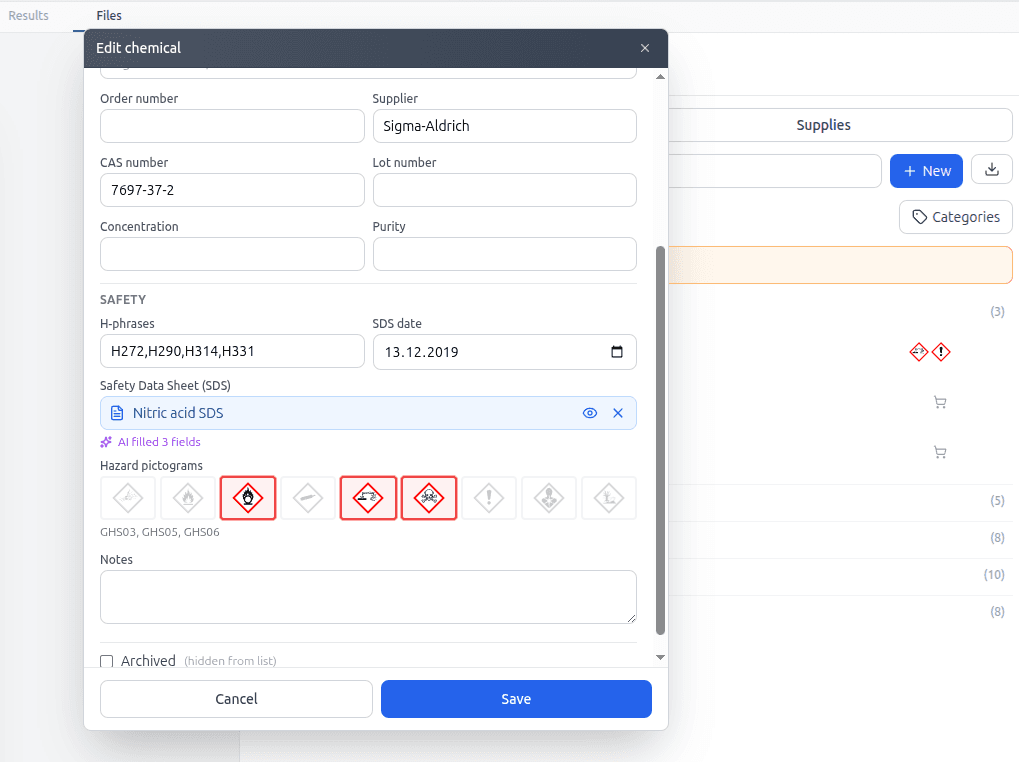Screen dimensions: 1019x762
Task: Click the document icon of Nitric acid SDS
Action: (117, 413)
